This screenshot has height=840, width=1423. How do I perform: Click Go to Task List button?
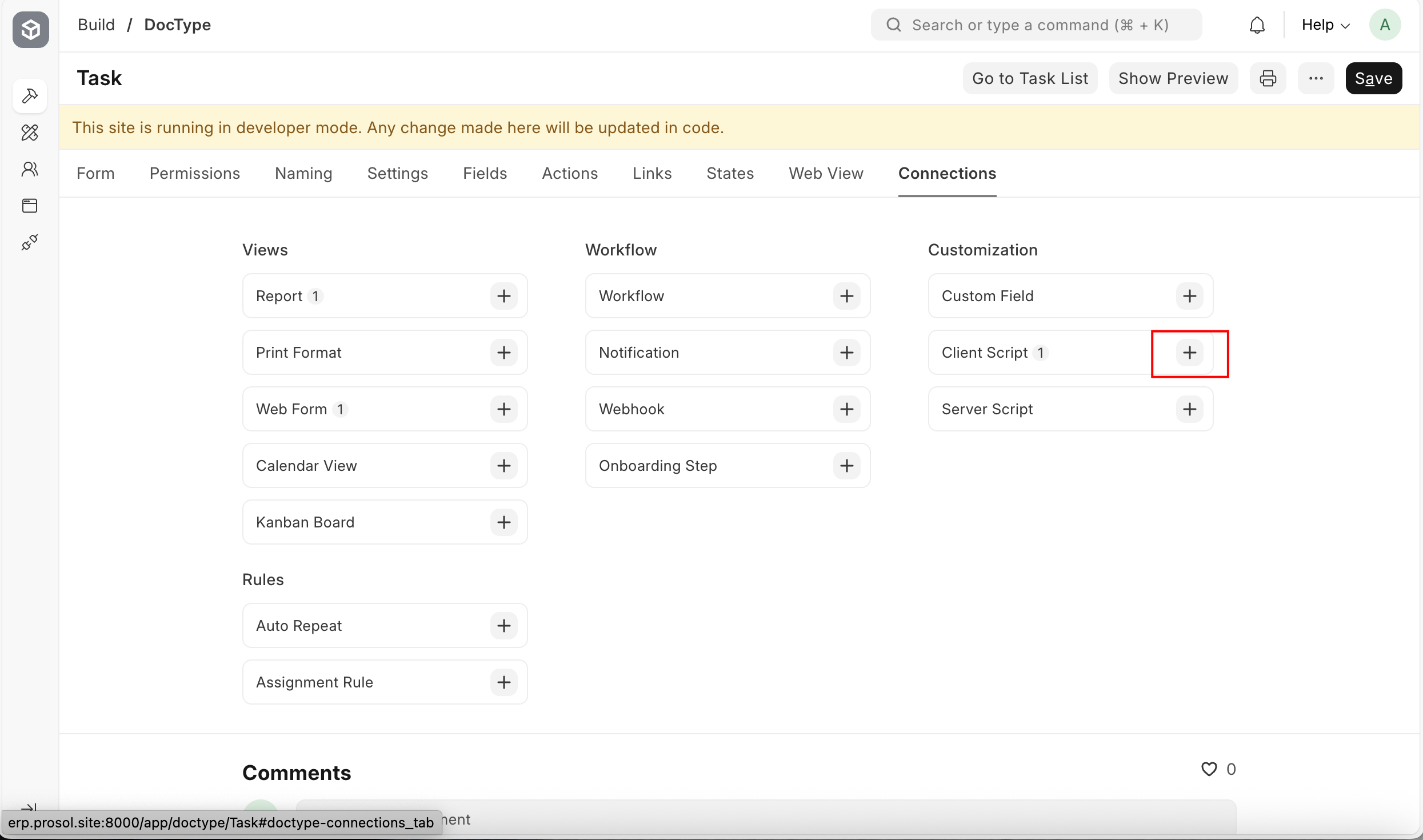(1030, 78)
